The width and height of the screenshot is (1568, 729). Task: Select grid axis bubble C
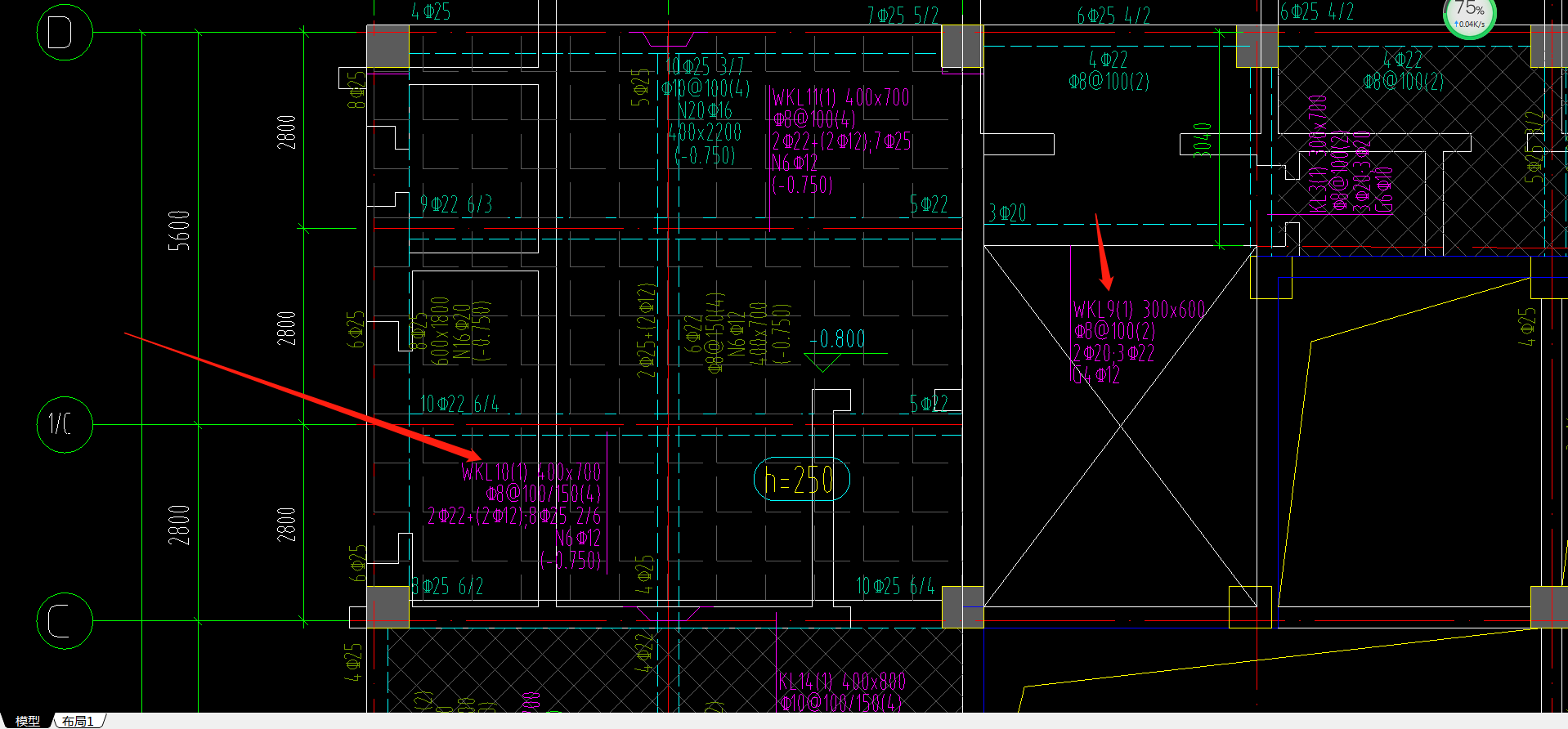coord(65,620)
